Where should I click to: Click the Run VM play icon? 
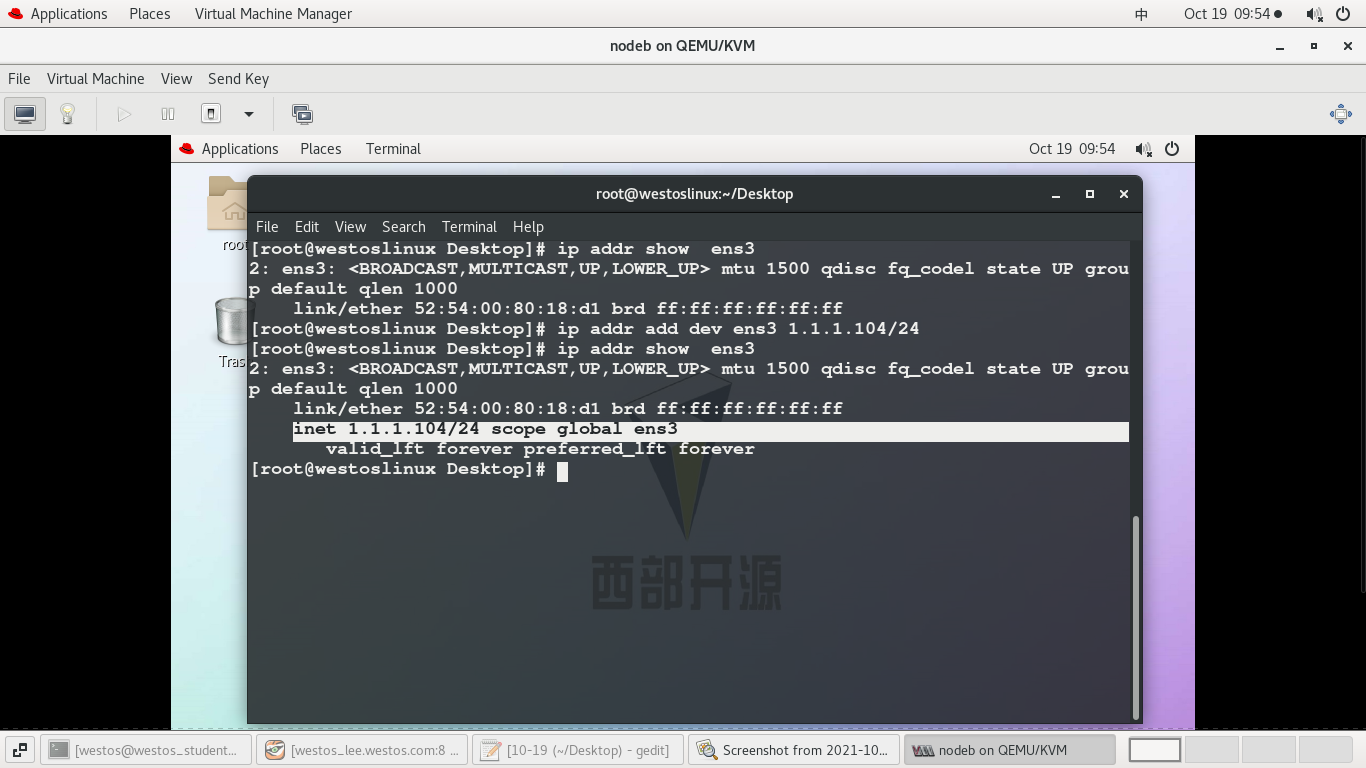click(123, 113)
